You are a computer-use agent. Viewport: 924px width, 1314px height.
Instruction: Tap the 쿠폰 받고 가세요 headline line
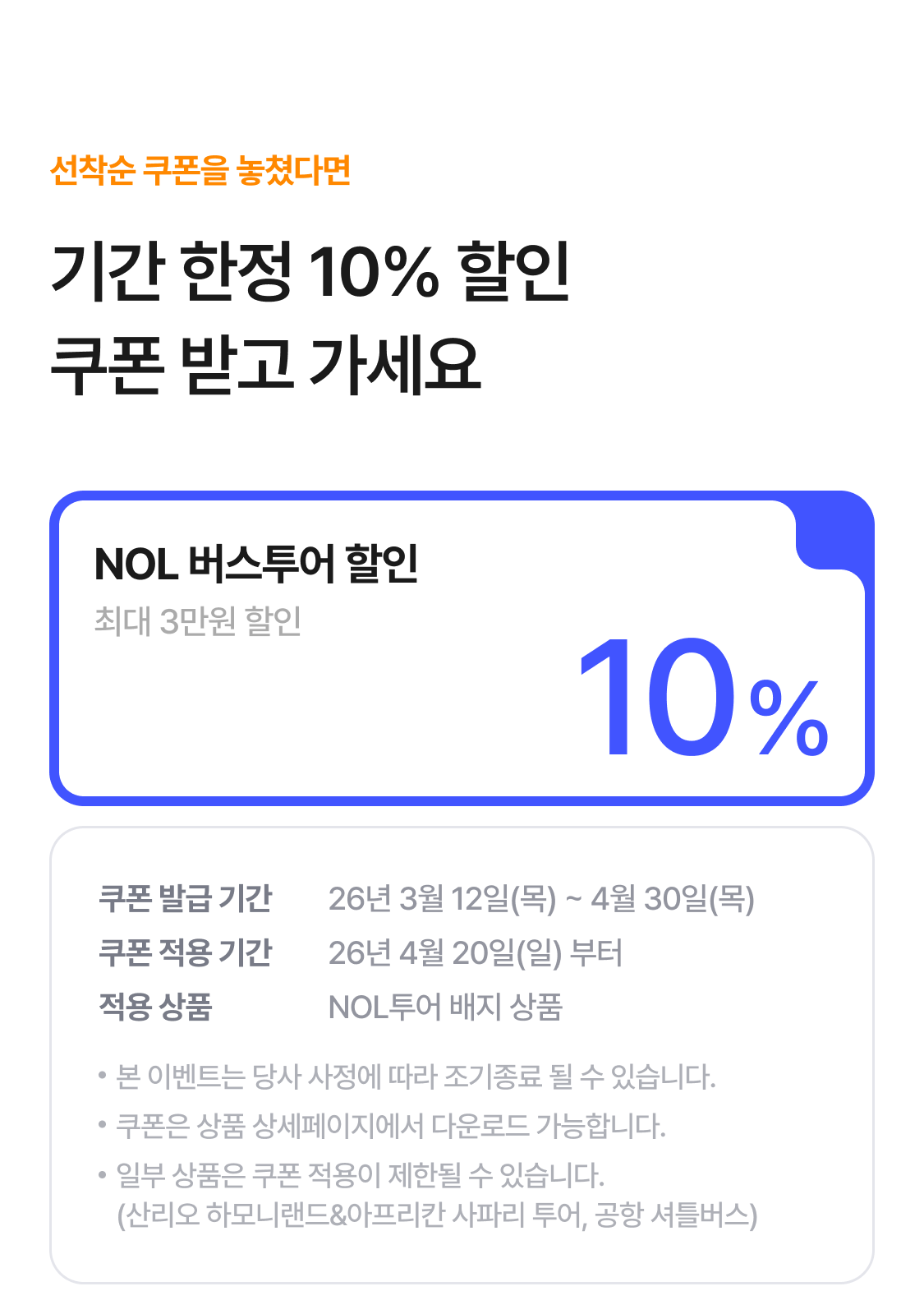coord(264,364)
